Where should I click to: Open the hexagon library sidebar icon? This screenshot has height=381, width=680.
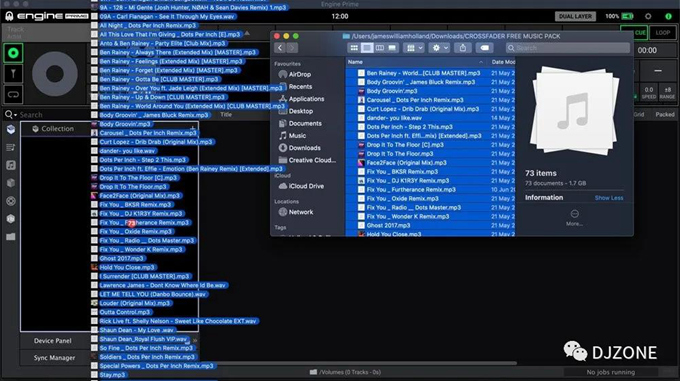11,219
